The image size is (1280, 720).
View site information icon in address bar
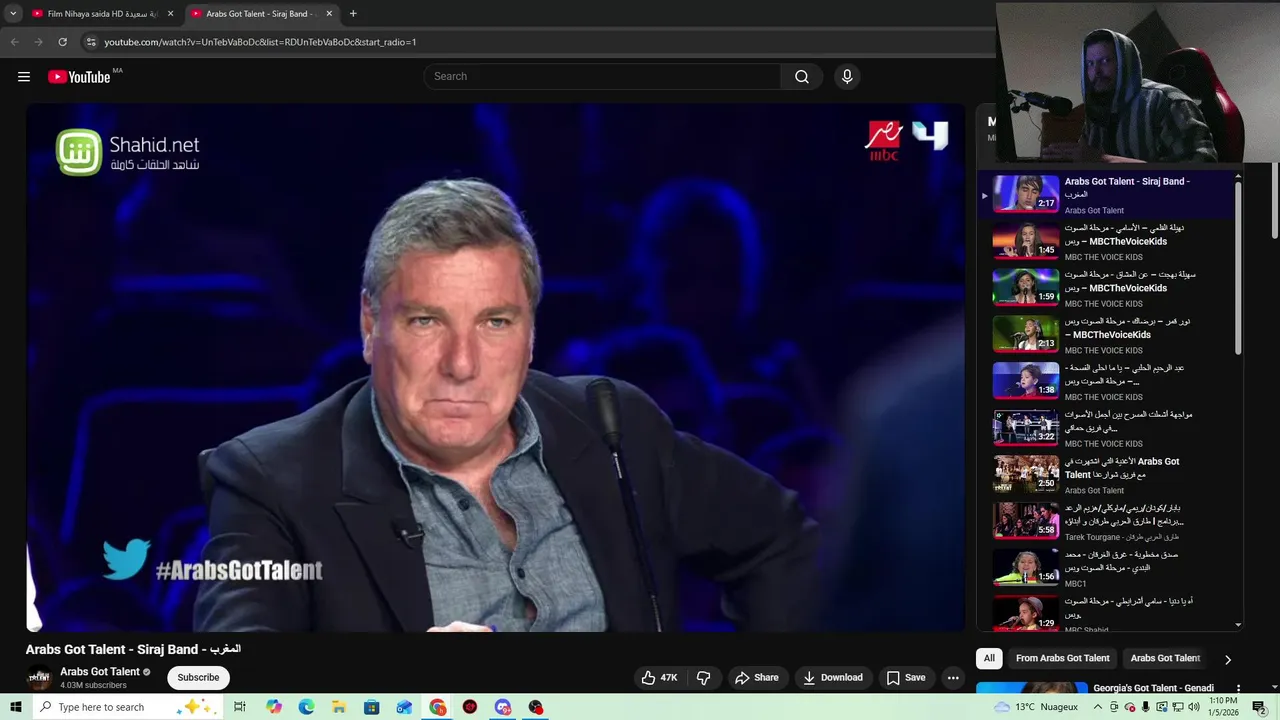[x=91, y=42]
